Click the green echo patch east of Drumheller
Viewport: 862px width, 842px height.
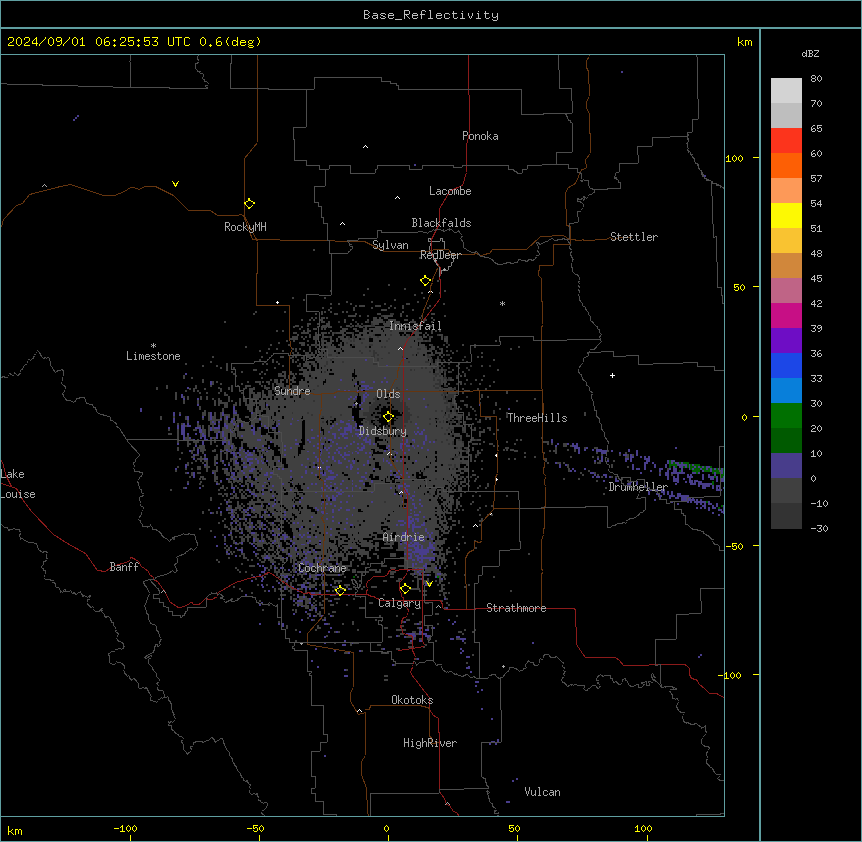point(695,468)
